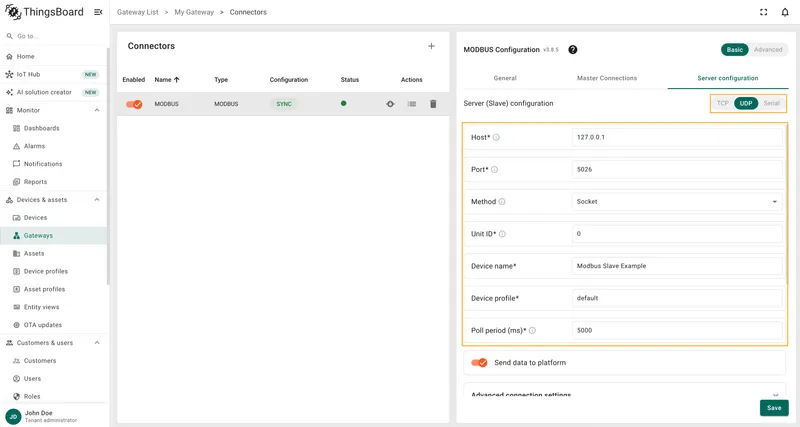800x427 pixels.
Task: Open the notifications bell
Action: (x=785, y=12)
